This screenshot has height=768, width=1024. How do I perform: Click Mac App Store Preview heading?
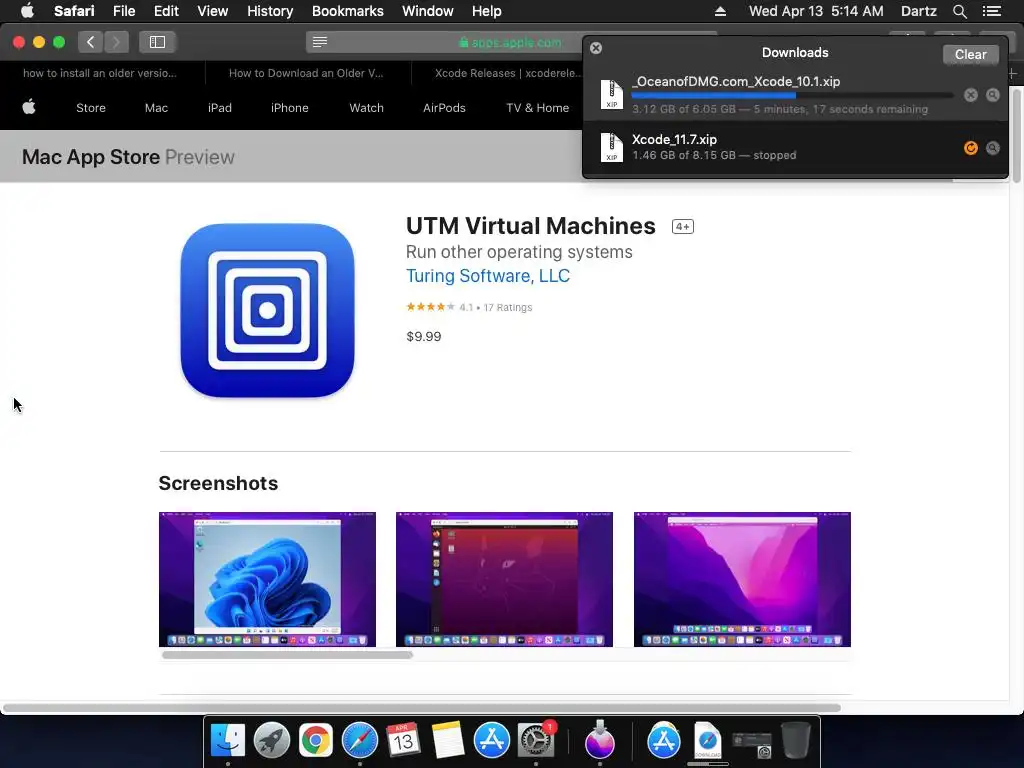tap(128, 157)
